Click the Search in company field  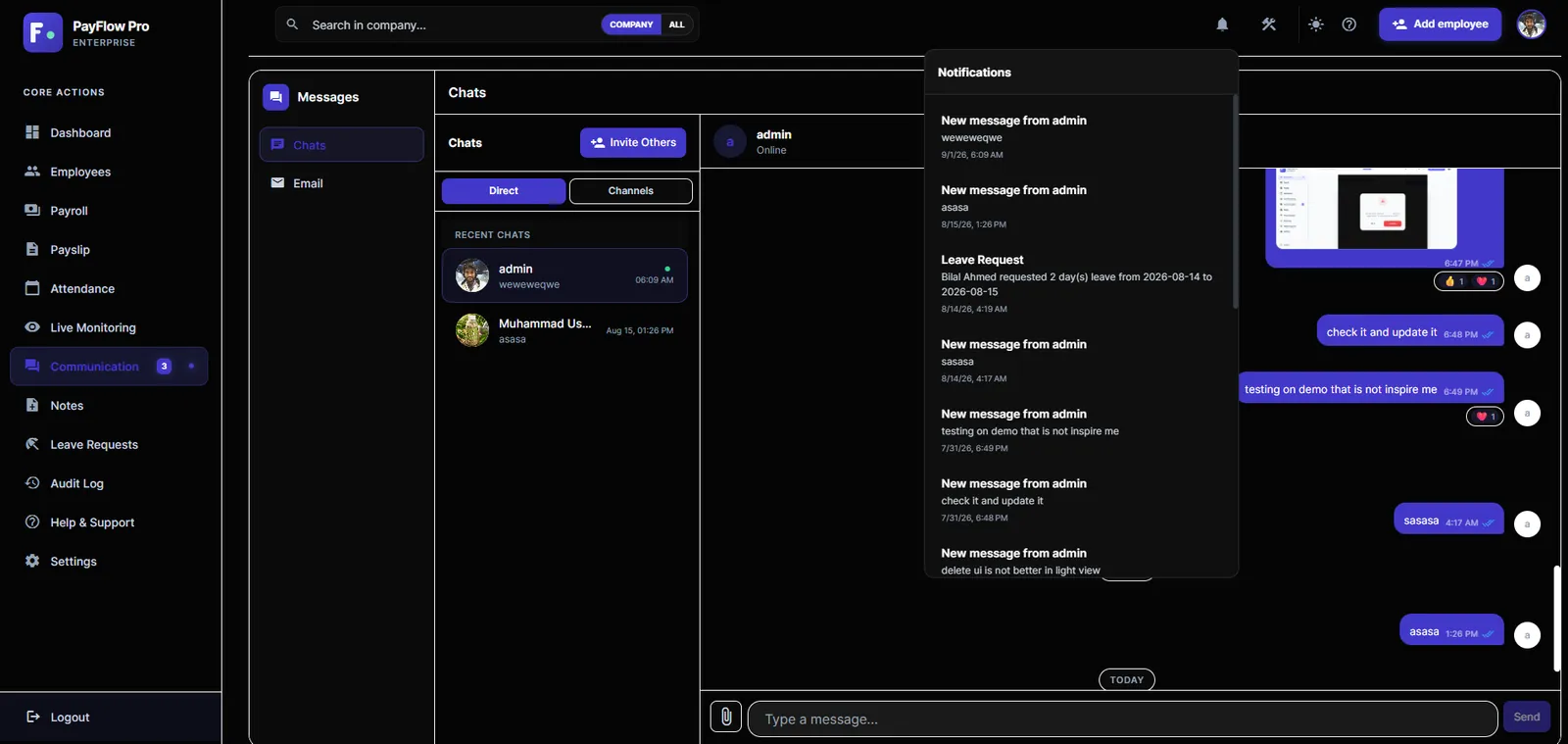click(454, 25)
